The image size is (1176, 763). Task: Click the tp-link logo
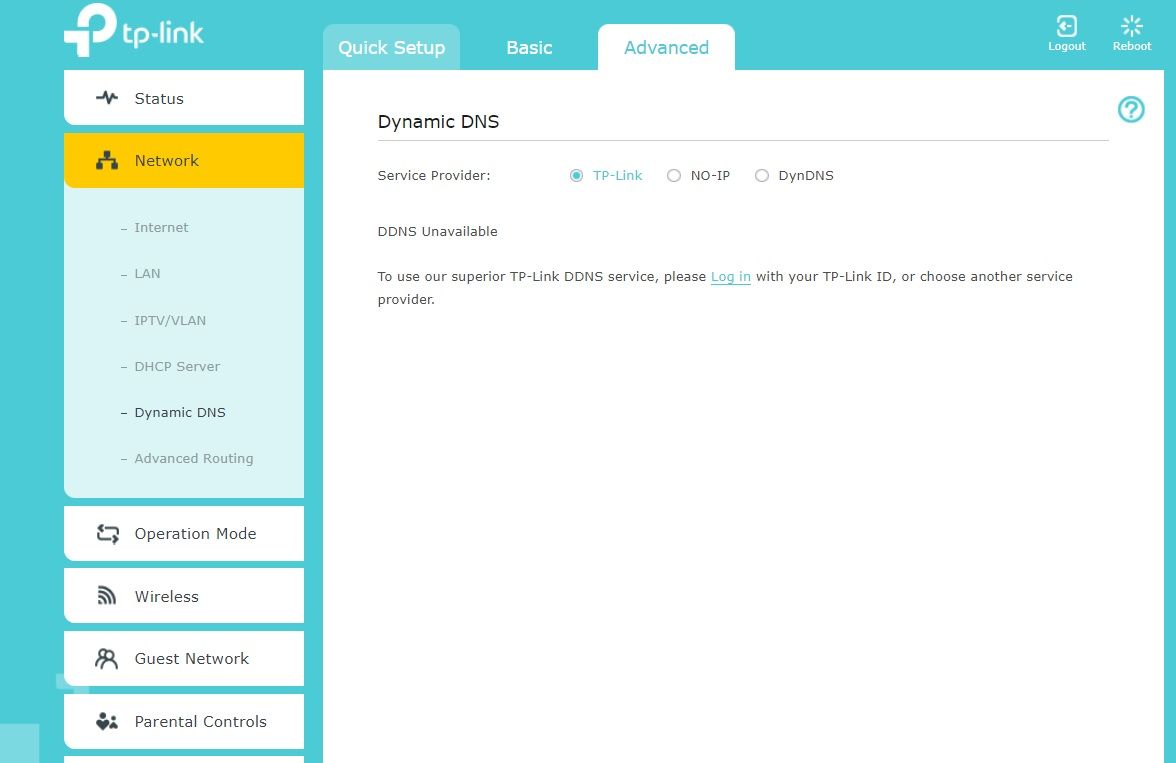[134, 30]
